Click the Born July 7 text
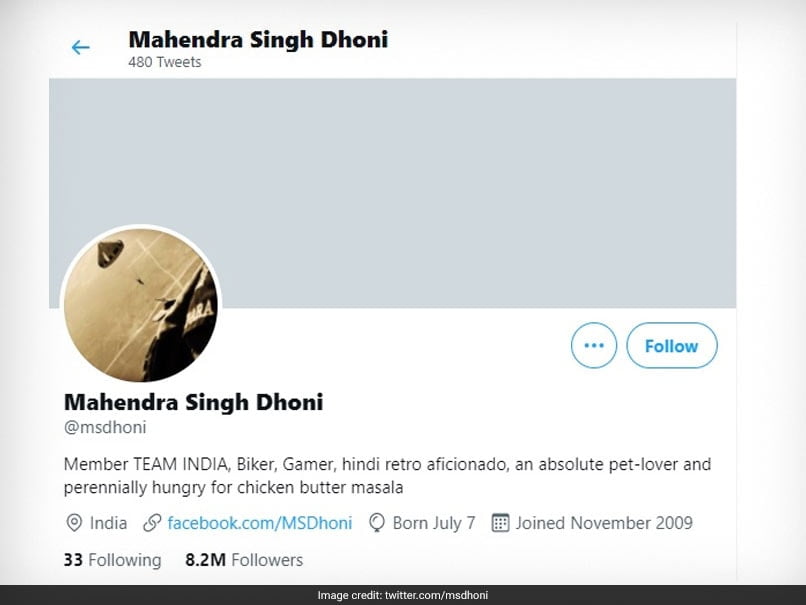 click(x=434, y=523)
